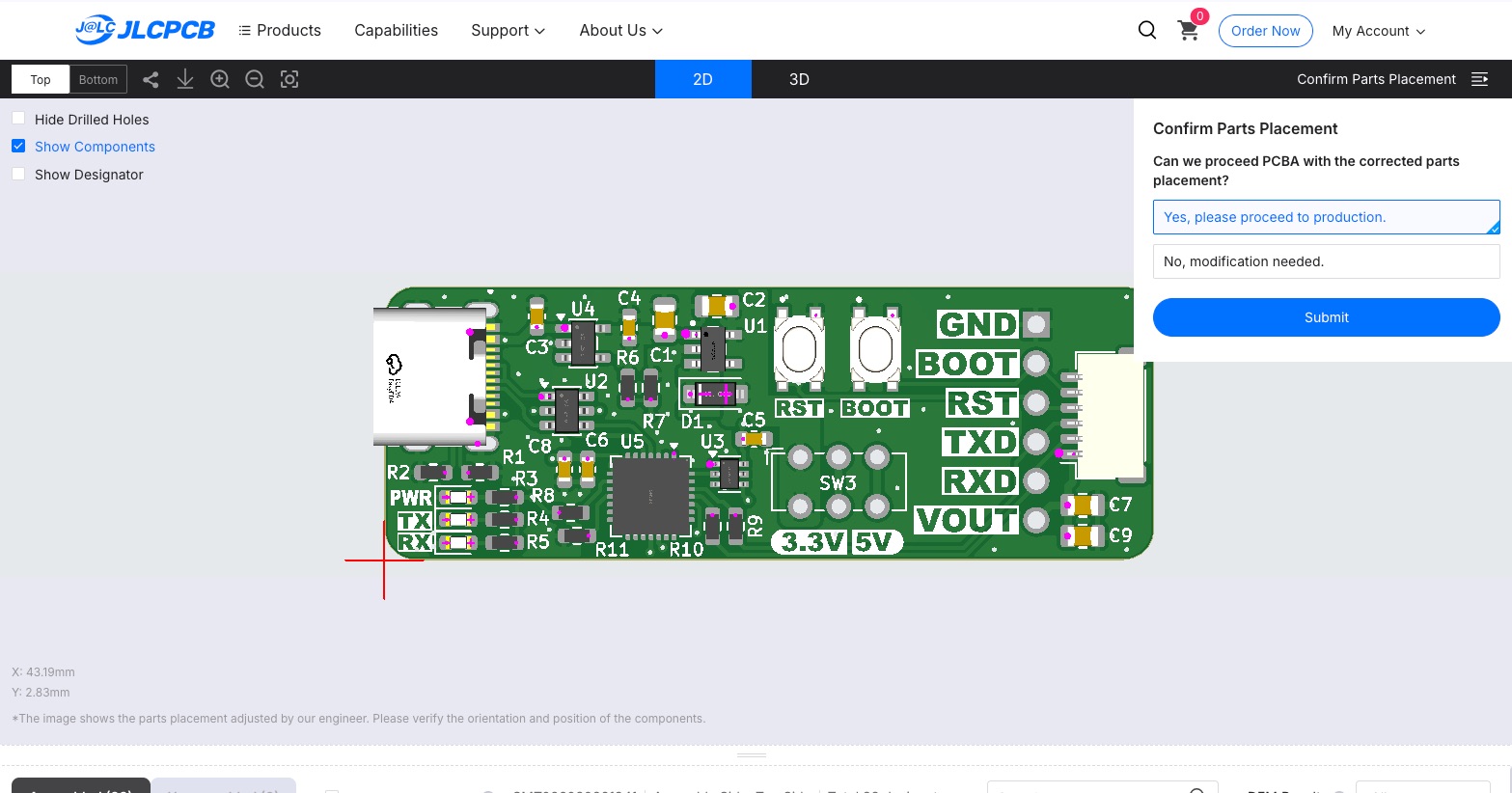This screenshot has height=793, width=1512.
Task: Click the download icon in viewer toolbar
Action: pyautogui.click(x=185, y=79)
